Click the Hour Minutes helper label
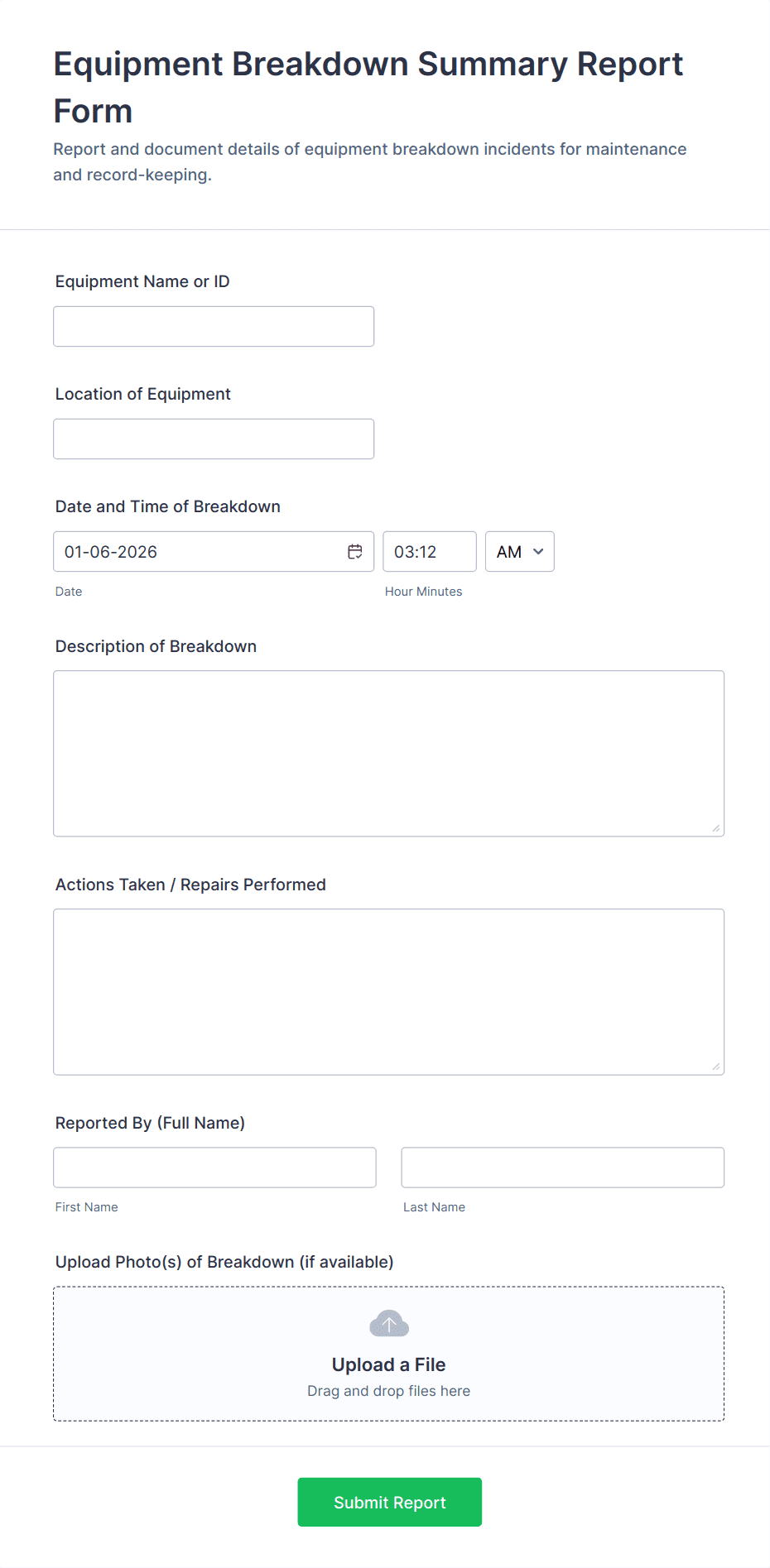Screen dimensions: 770x1568 click(x=424, y=591)
